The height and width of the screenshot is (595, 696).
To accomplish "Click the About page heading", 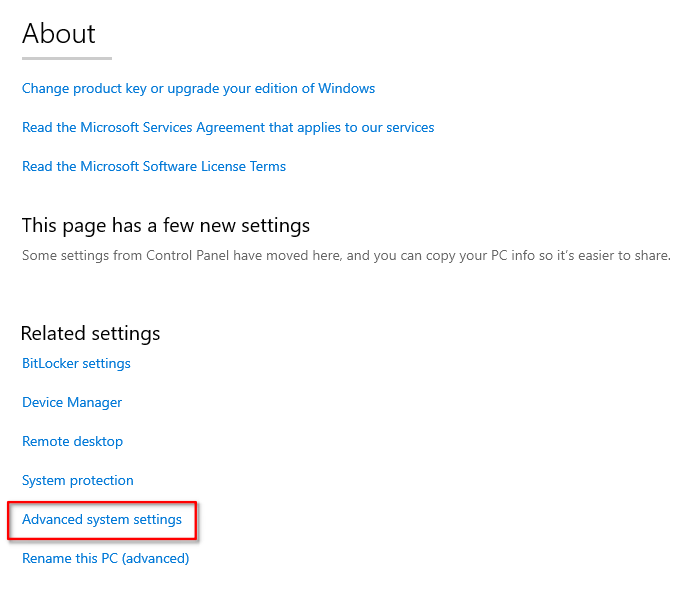I will [59, 34].
